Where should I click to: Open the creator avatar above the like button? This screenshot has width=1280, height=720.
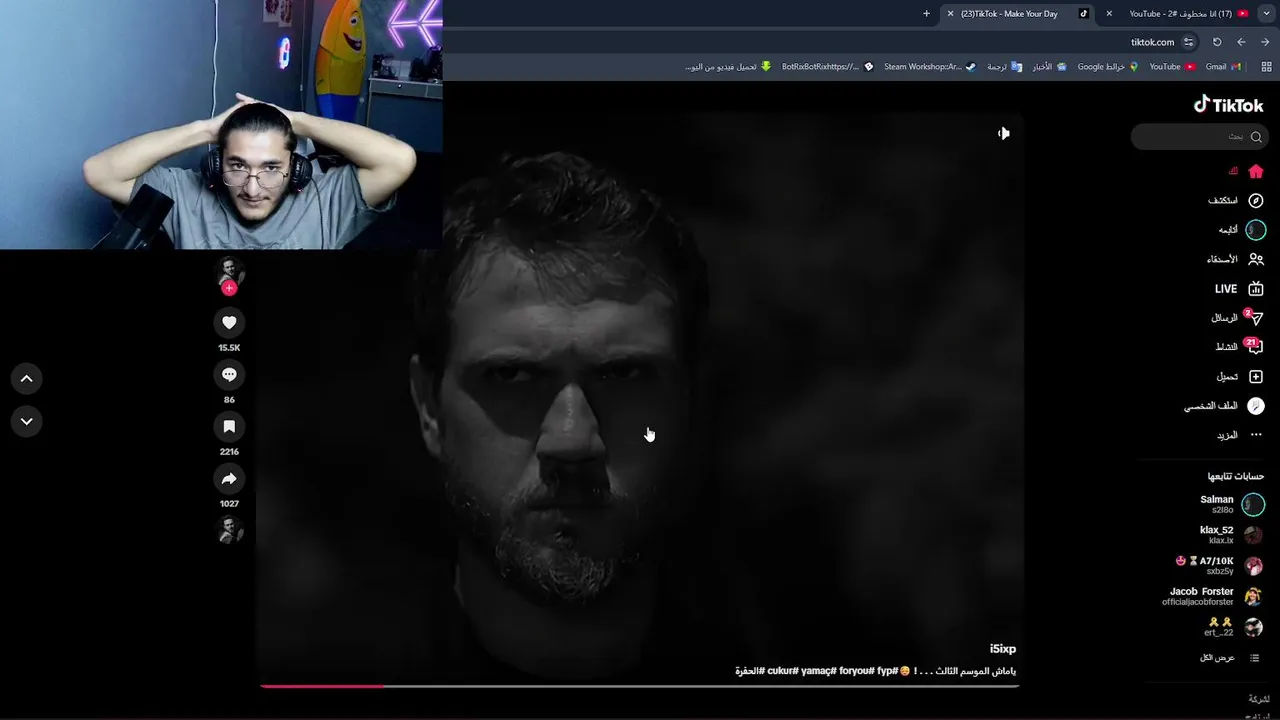pyautogui.click(x=230, y=269)
